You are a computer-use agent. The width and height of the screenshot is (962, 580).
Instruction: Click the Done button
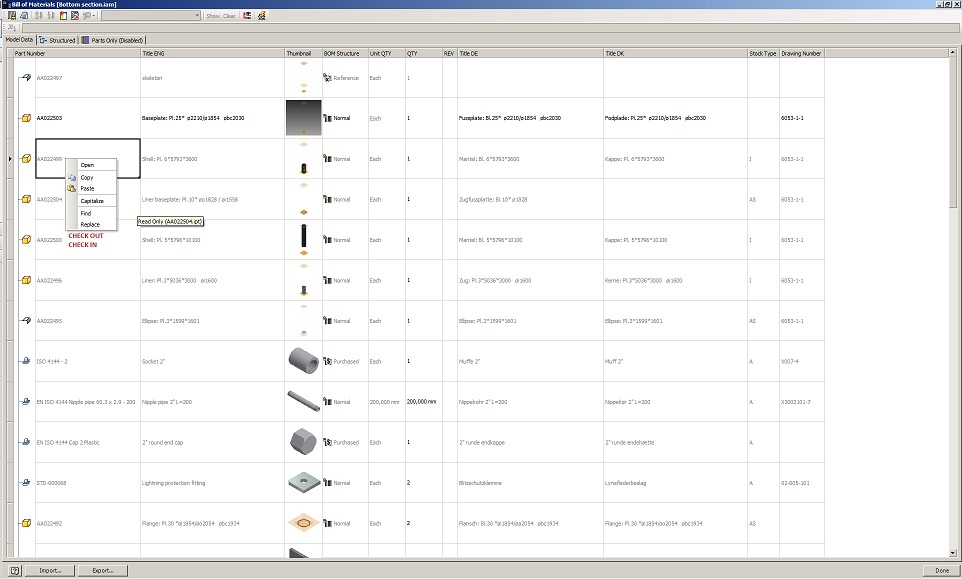point(940,568)
